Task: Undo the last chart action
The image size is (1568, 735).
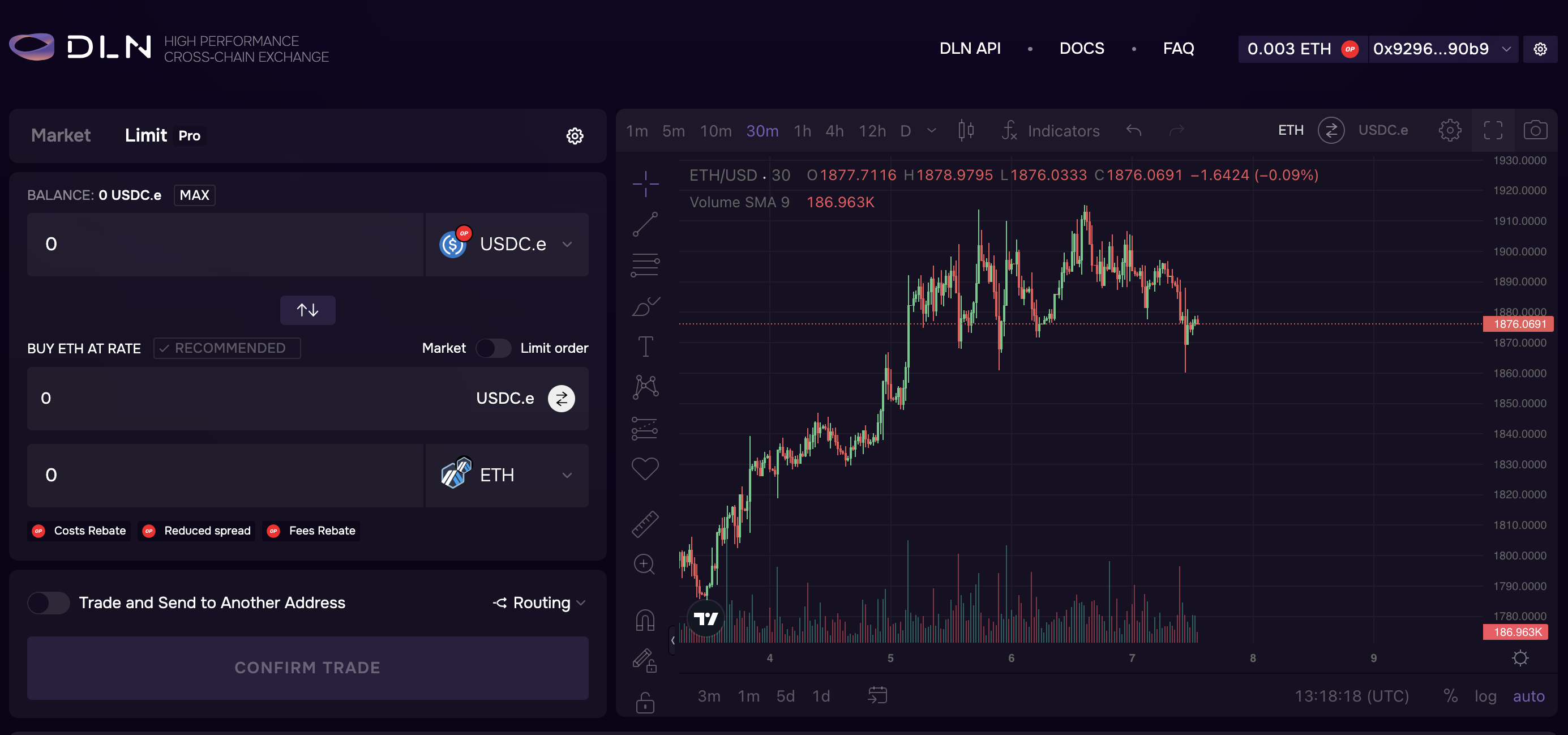Action: pos(1133,130)
